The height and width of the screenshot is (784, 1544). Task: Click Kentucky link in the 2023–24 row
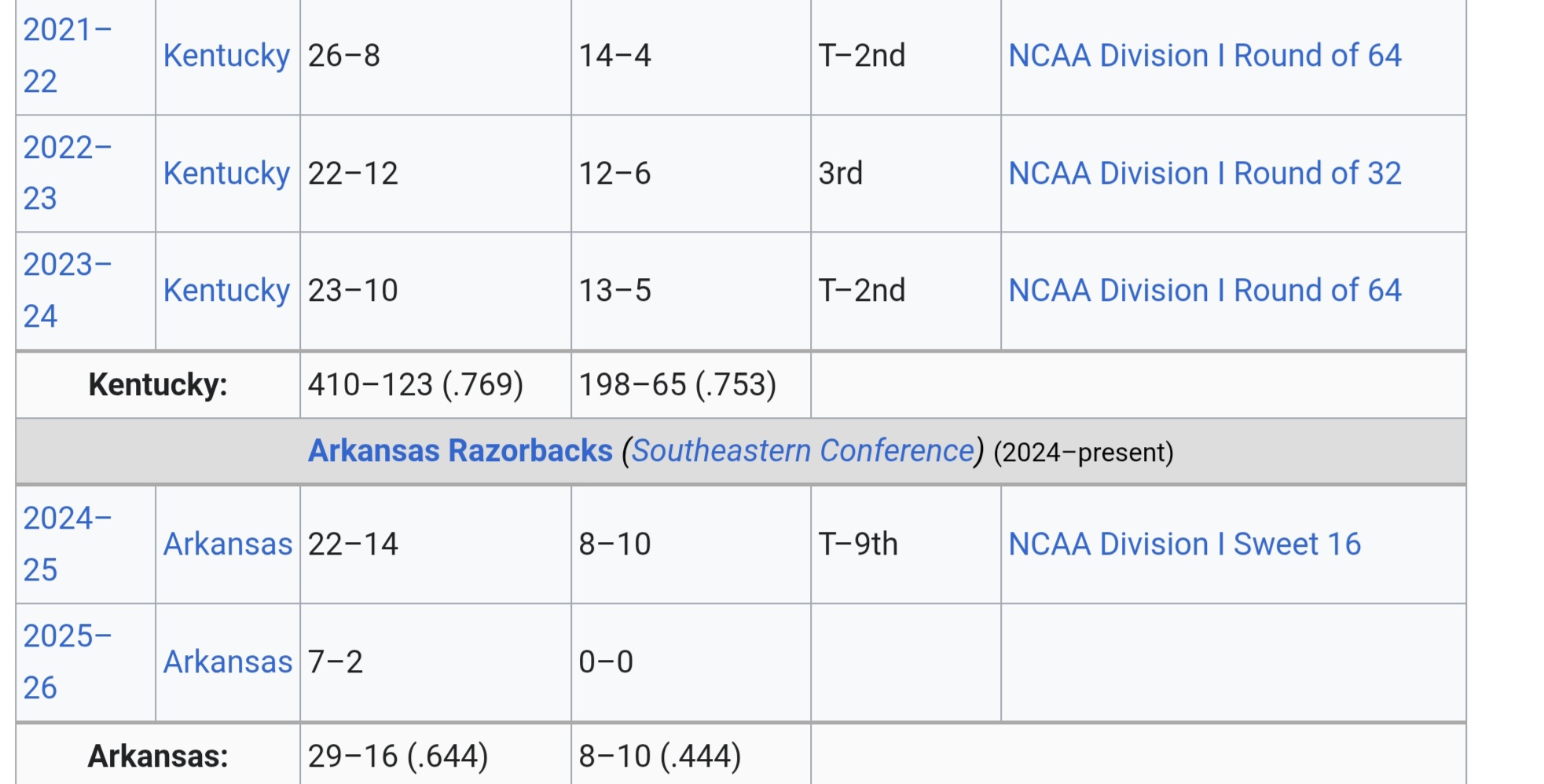click(226, 291)
